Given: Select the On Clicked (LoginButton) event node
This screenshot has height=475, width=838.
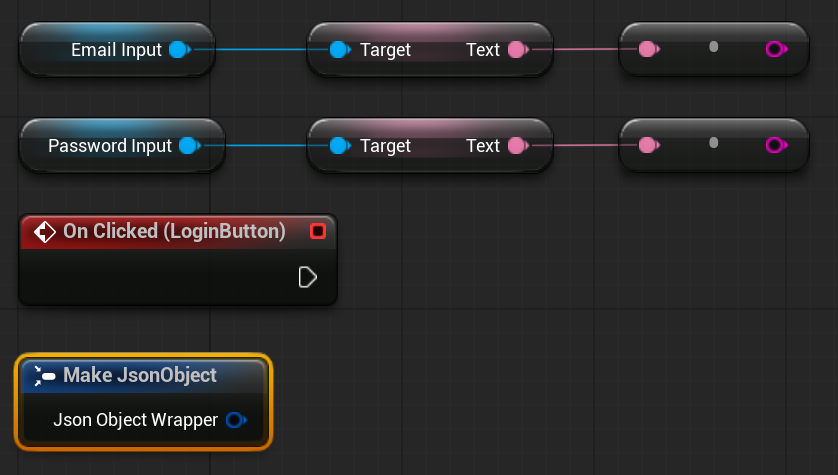Looking at the screenshot, I should coord(178,260).
